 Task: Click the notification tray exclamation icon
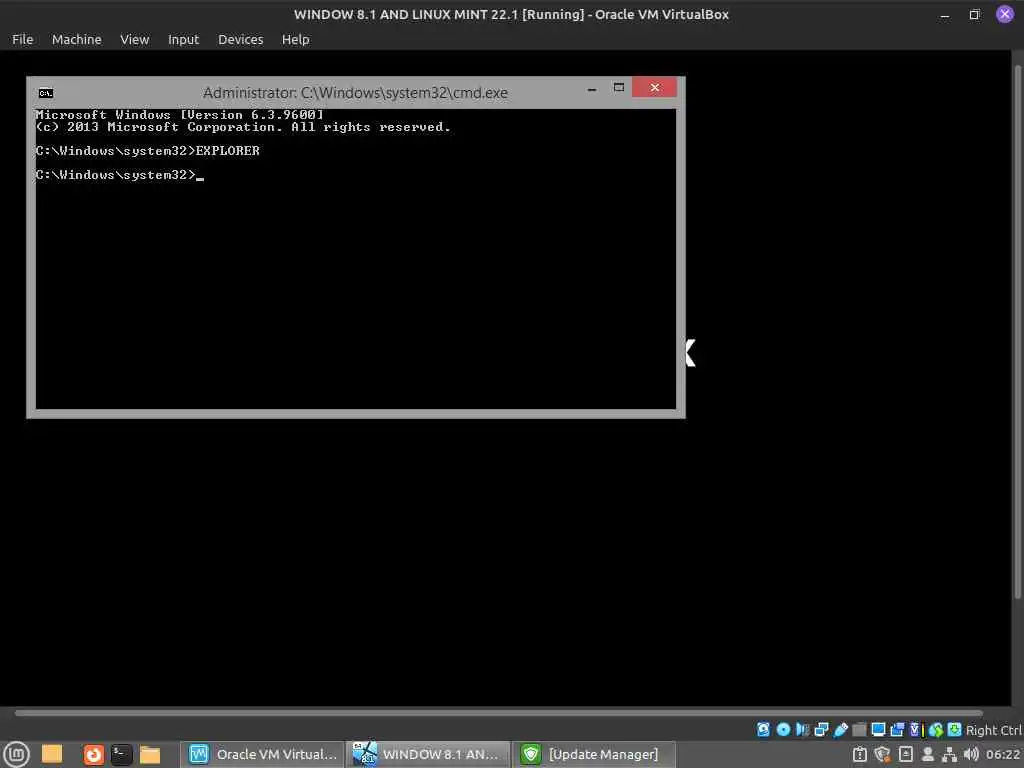859,754
